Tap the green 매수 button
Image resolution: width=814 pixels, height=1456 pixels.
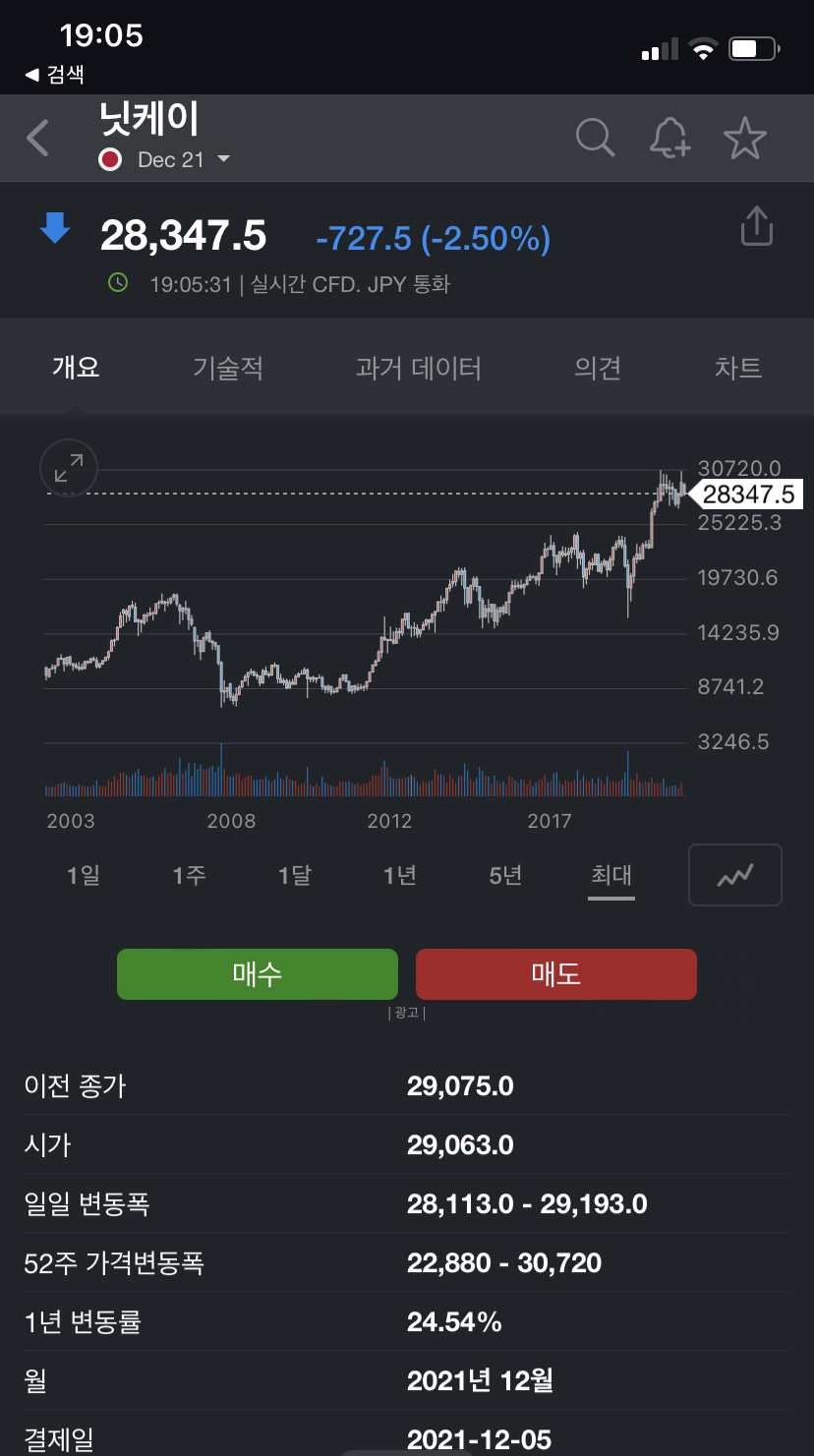(x=258, y=974)
